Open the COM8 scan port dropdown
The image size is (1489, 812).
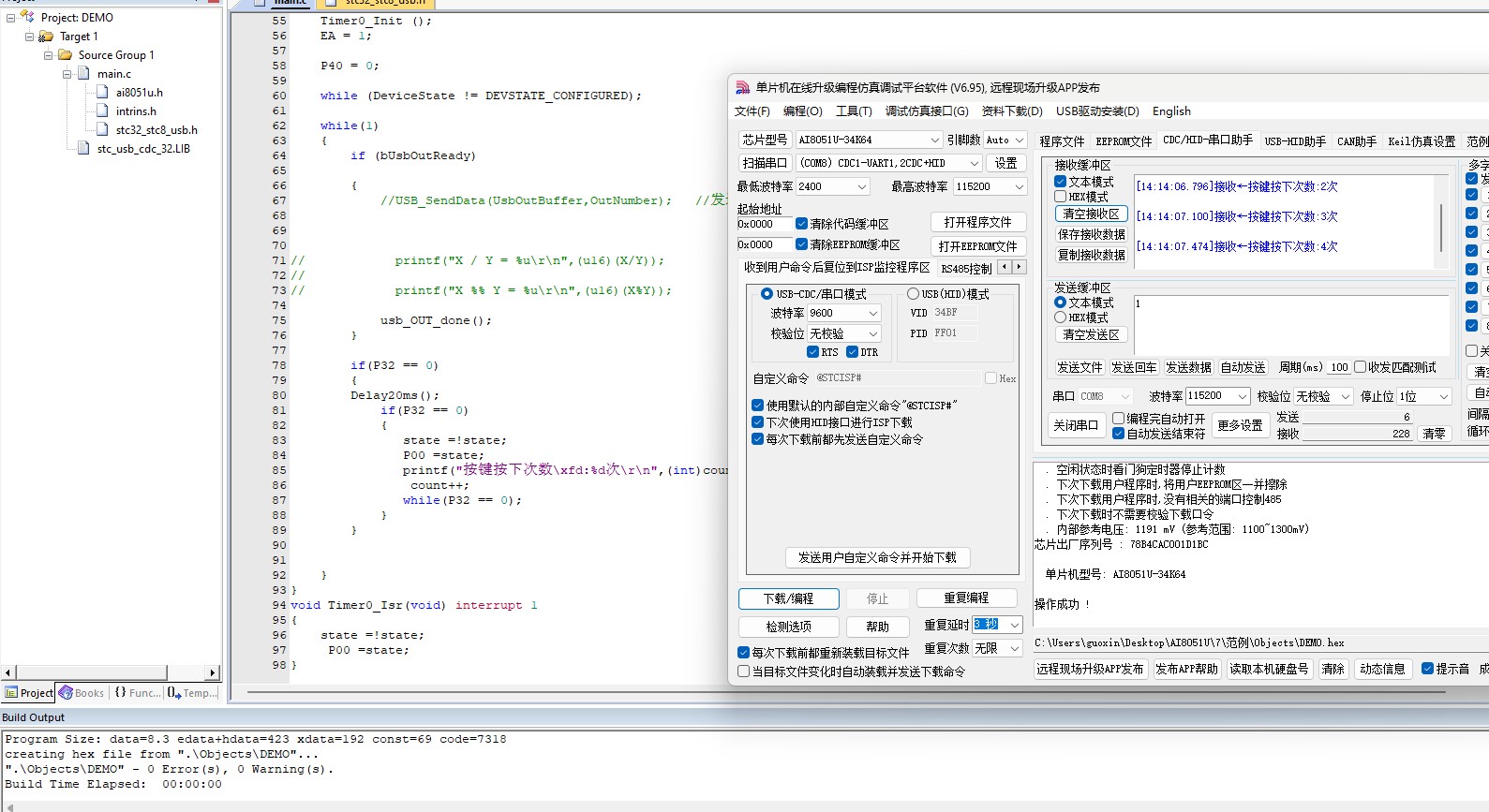974,163
